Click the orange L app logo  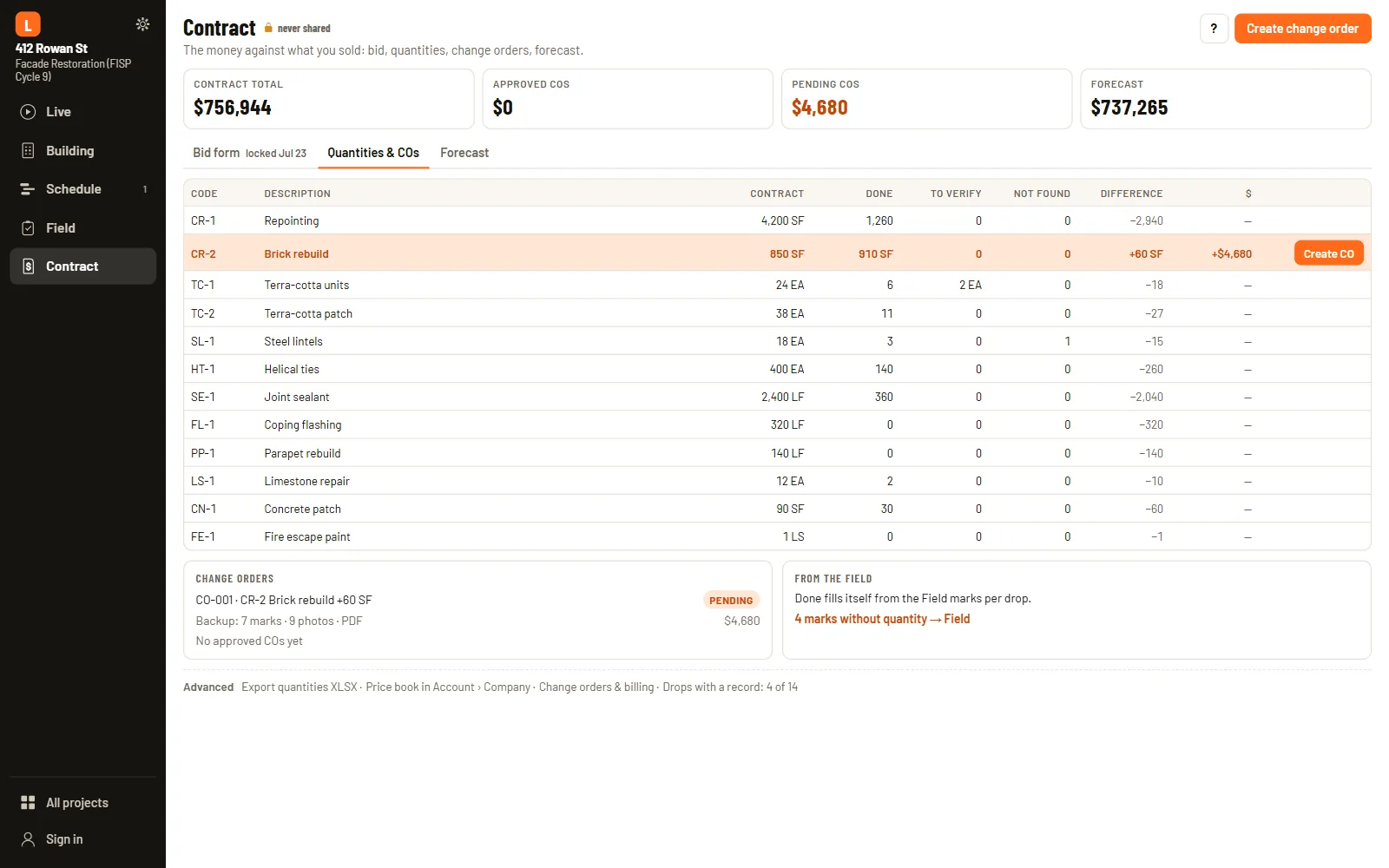coord(28,24)
